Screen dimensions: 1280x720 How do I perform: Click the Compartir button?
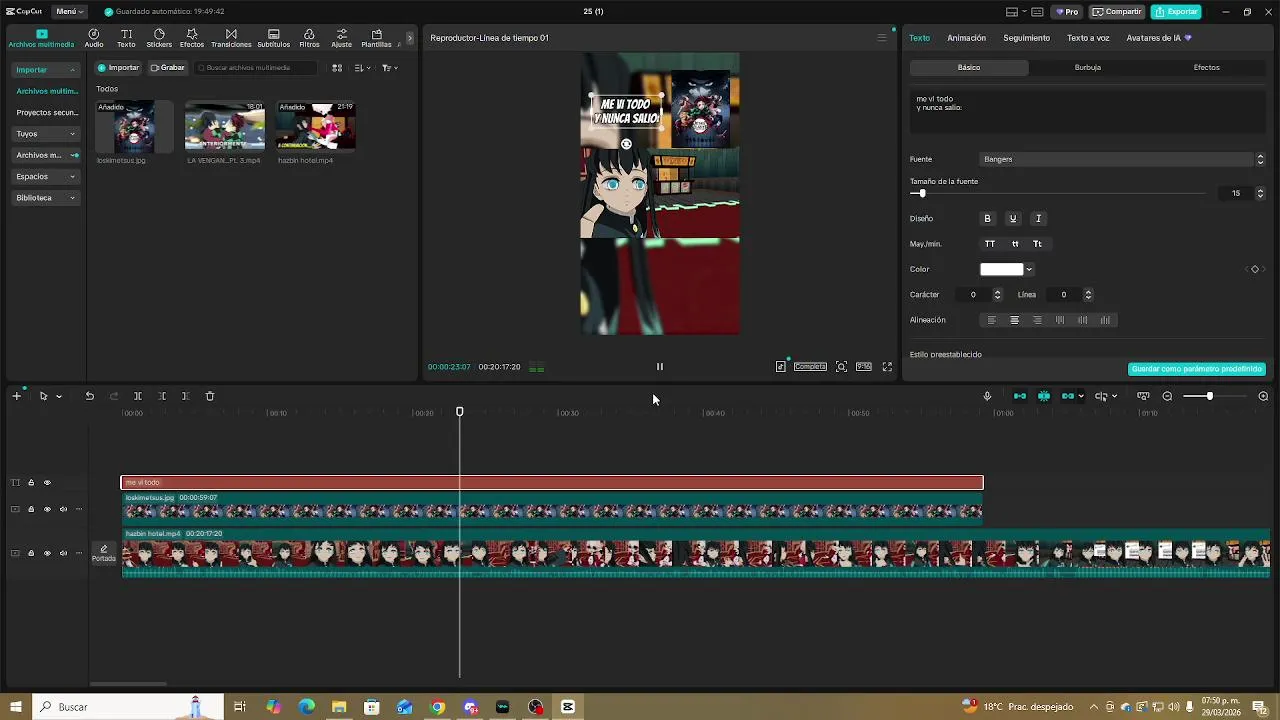(1117, 12)
